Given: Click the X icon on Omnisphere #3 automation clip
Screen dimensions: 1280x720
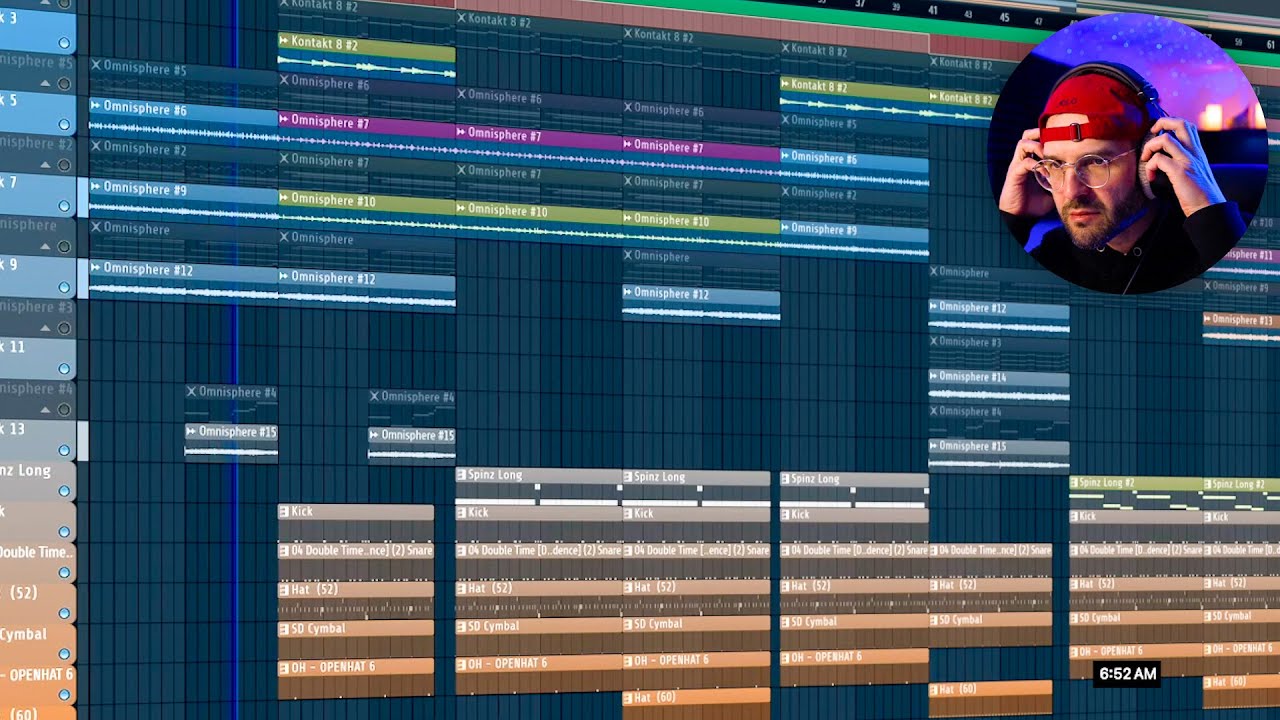Looking at the screenshot, I should [x=934, y=342].
